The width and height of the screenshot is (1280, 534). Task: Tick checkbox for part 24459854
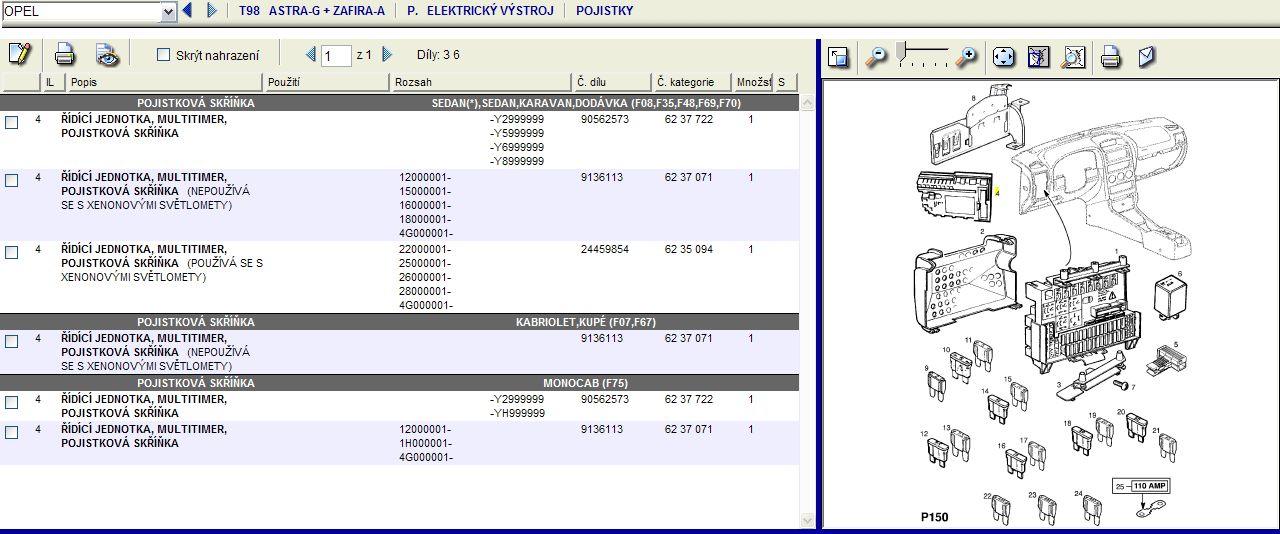pyautogui.click(x=11, y=252)
